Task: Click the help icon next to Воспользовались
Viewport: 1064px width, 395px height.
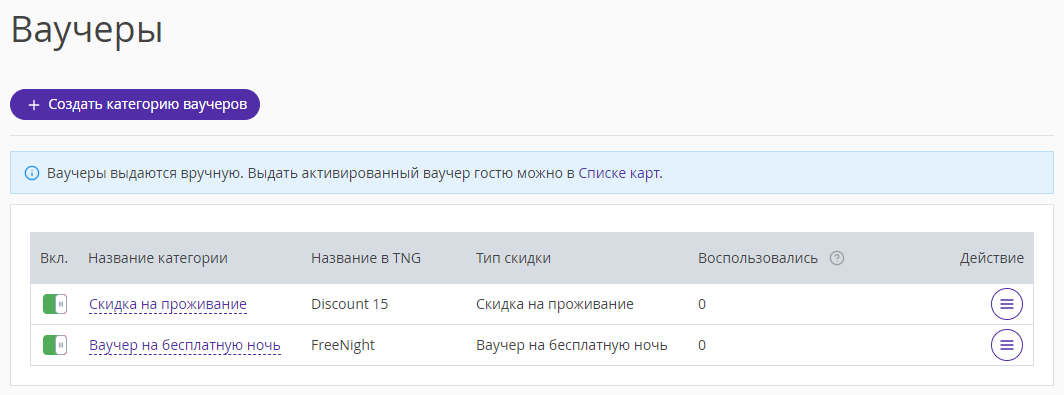Action: (x=837, y=258)
